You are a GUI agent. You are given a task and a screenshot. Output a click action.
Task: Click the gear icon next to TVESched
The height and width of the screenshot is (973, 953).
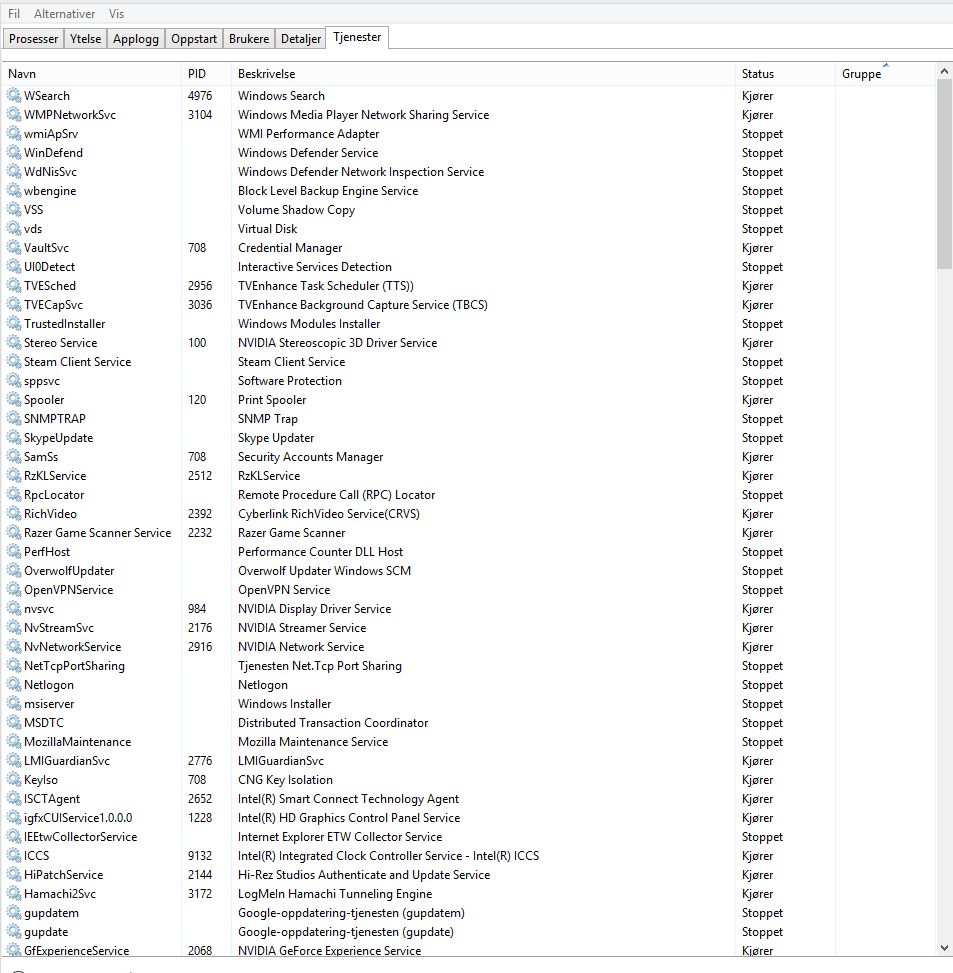14,285
